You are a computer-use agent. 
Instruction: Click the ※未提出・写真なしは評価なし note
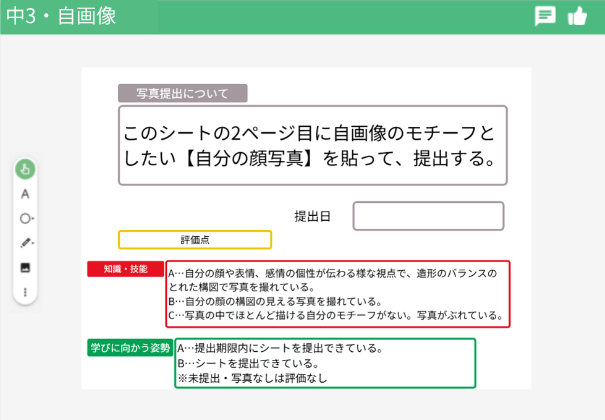252,379
